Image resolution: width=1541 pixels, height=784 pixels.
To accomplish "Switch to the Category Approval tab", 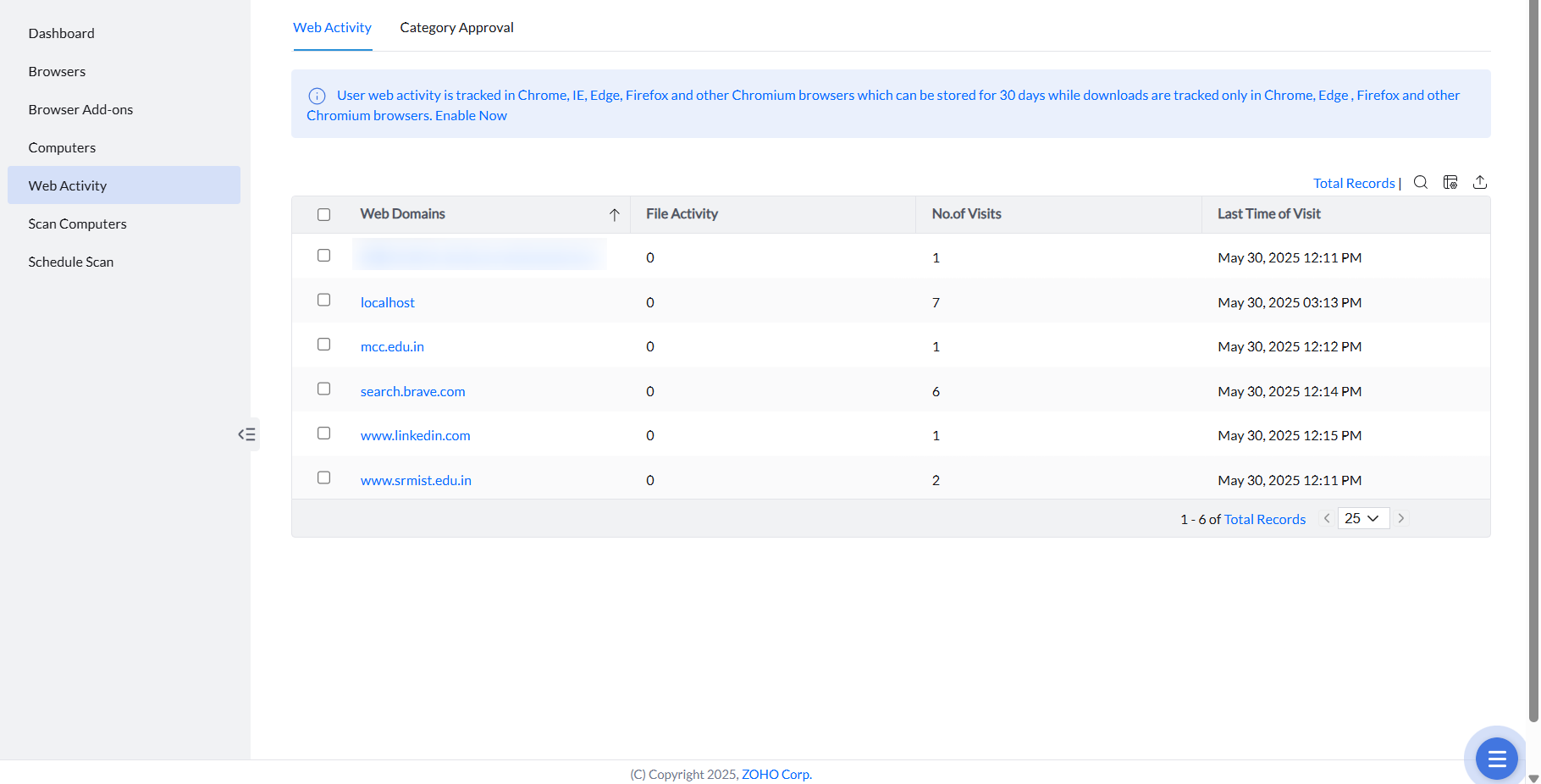I will point(456,28).
